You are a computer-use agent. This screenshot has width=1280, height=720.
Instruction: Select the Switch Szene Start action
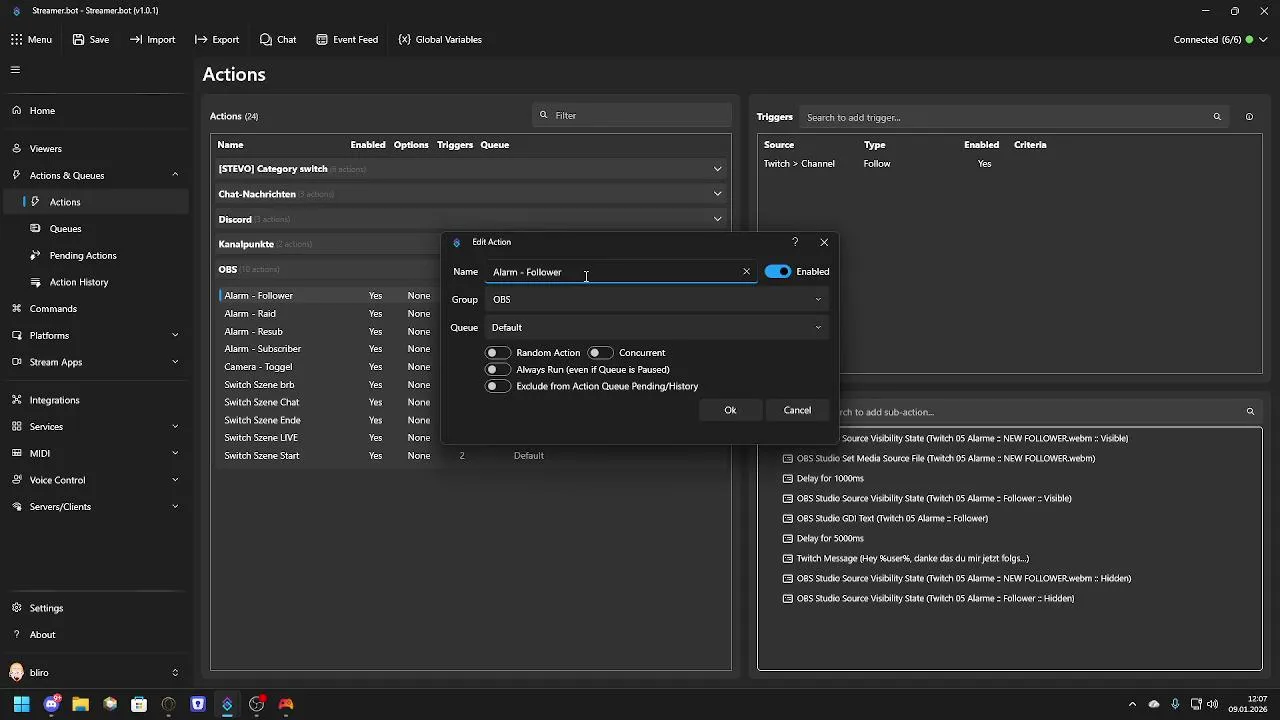click(x=471, y=456)
